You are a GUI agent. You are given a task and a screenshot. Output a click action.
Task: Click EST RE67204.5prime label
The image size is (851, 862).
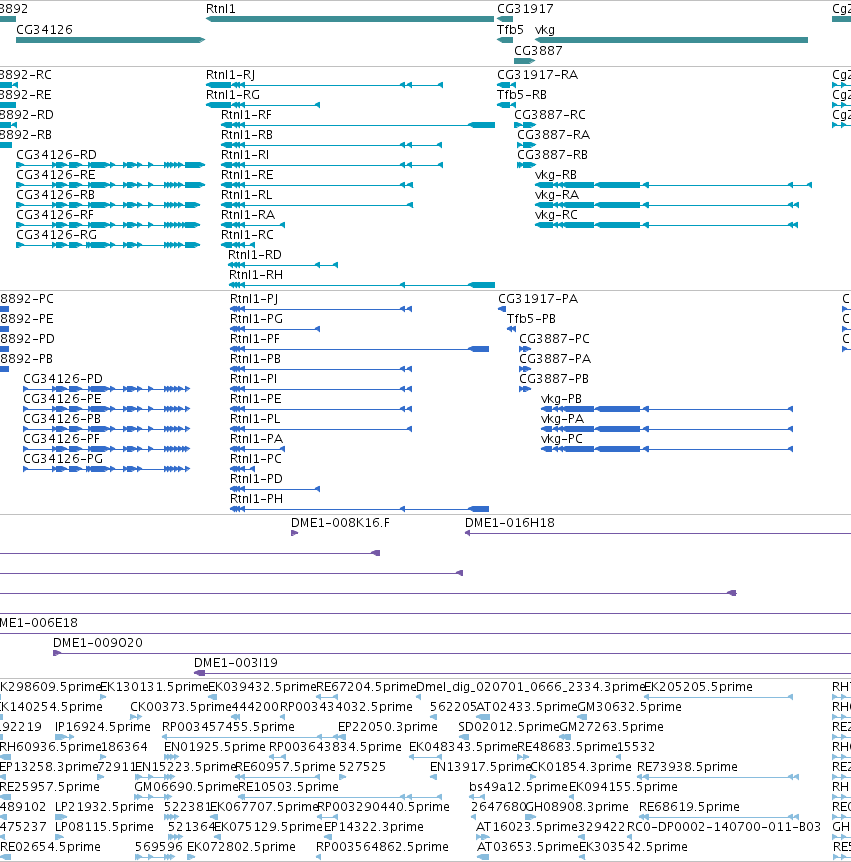366,687
